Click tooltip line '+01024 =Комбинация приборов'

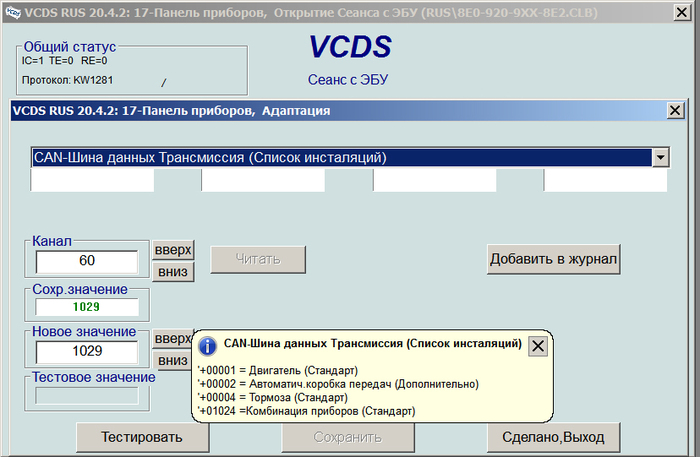[307, 411]
